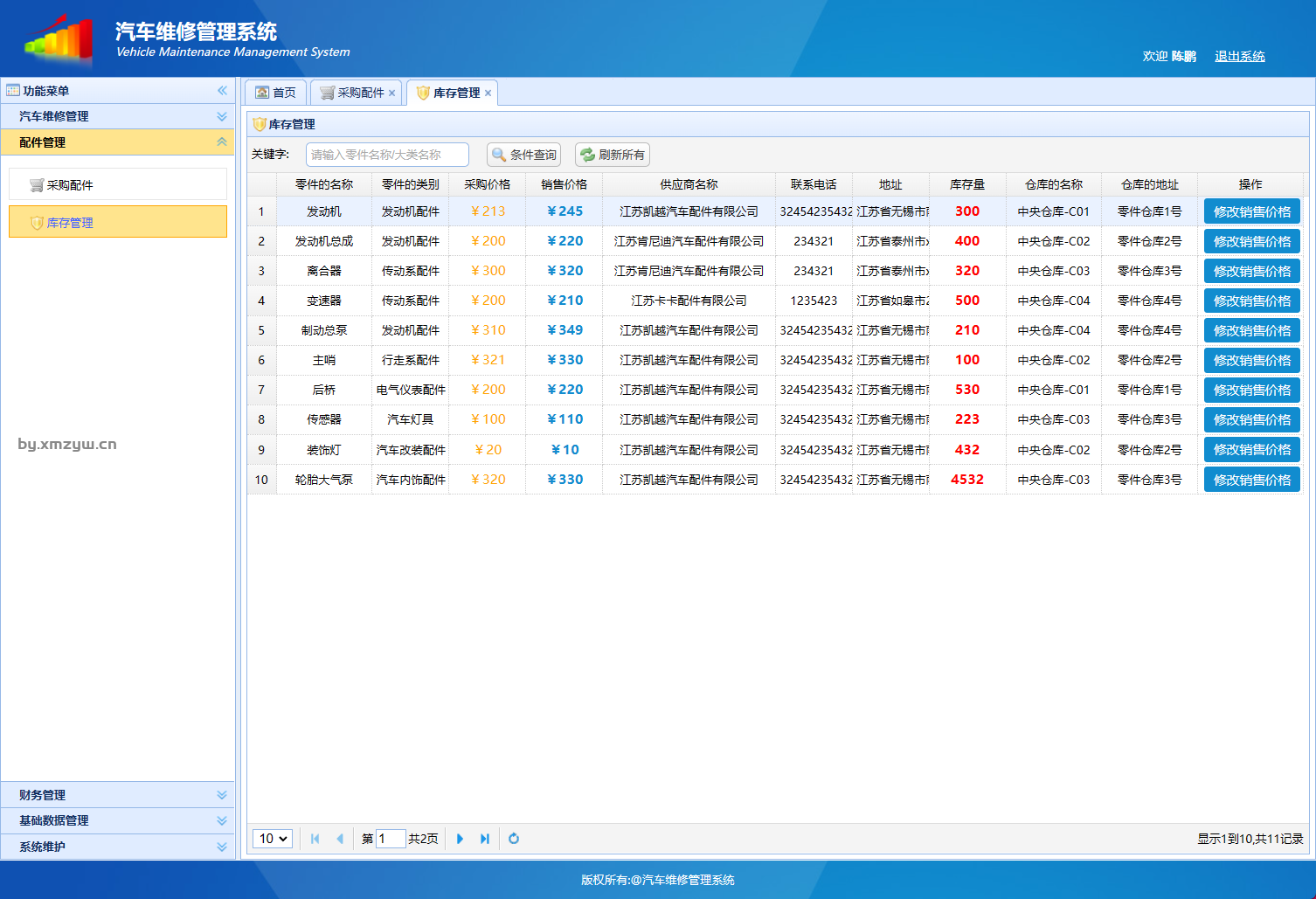The width and height of the screenshot is (1316, 899).
Task: Click 修改销售价格 for 离合器 row
Action: click(x=1251, y=271)
